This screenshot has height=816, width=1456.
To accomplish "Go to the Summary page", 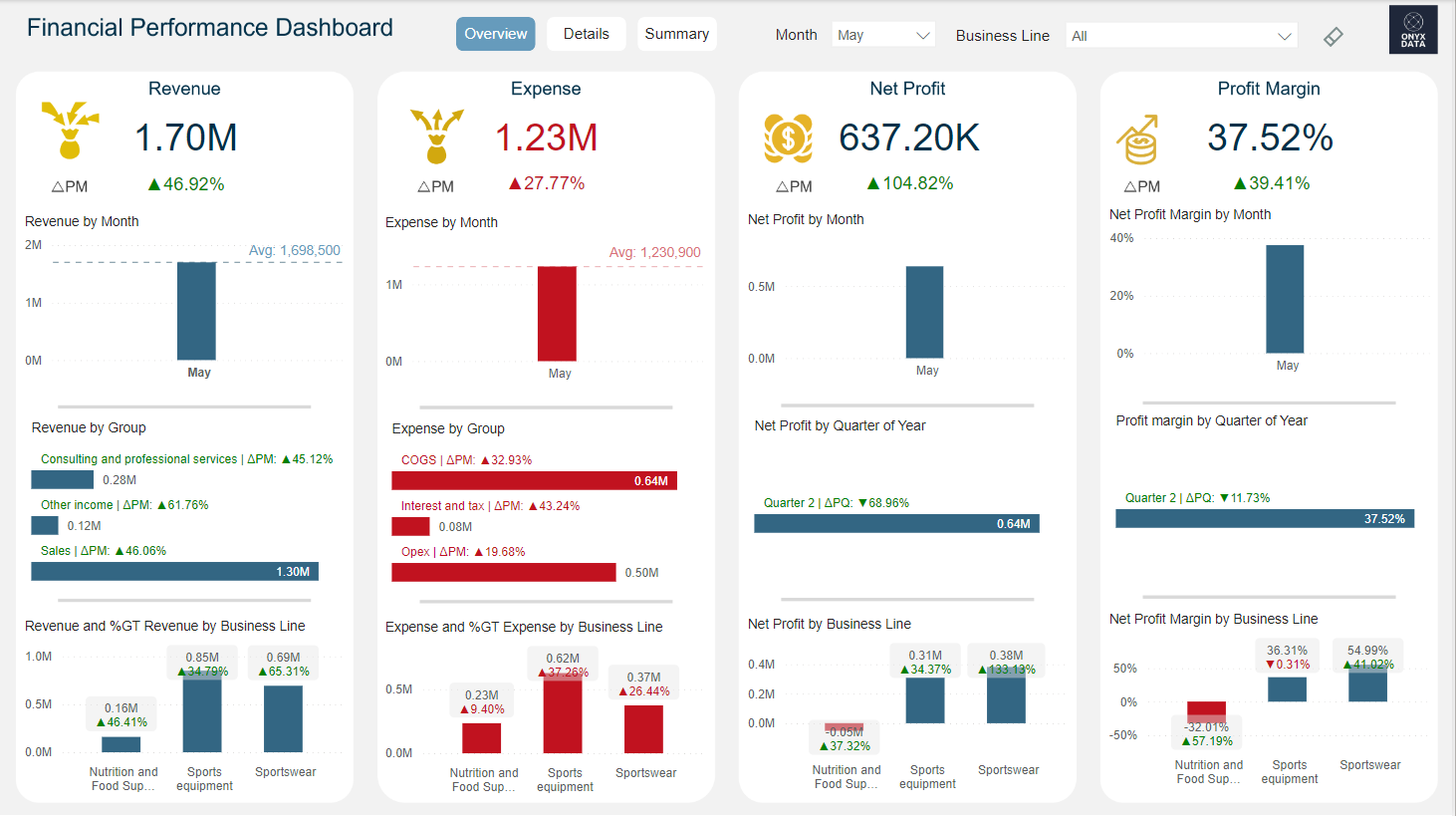I will pyautogui.click(x=676, y=34).
